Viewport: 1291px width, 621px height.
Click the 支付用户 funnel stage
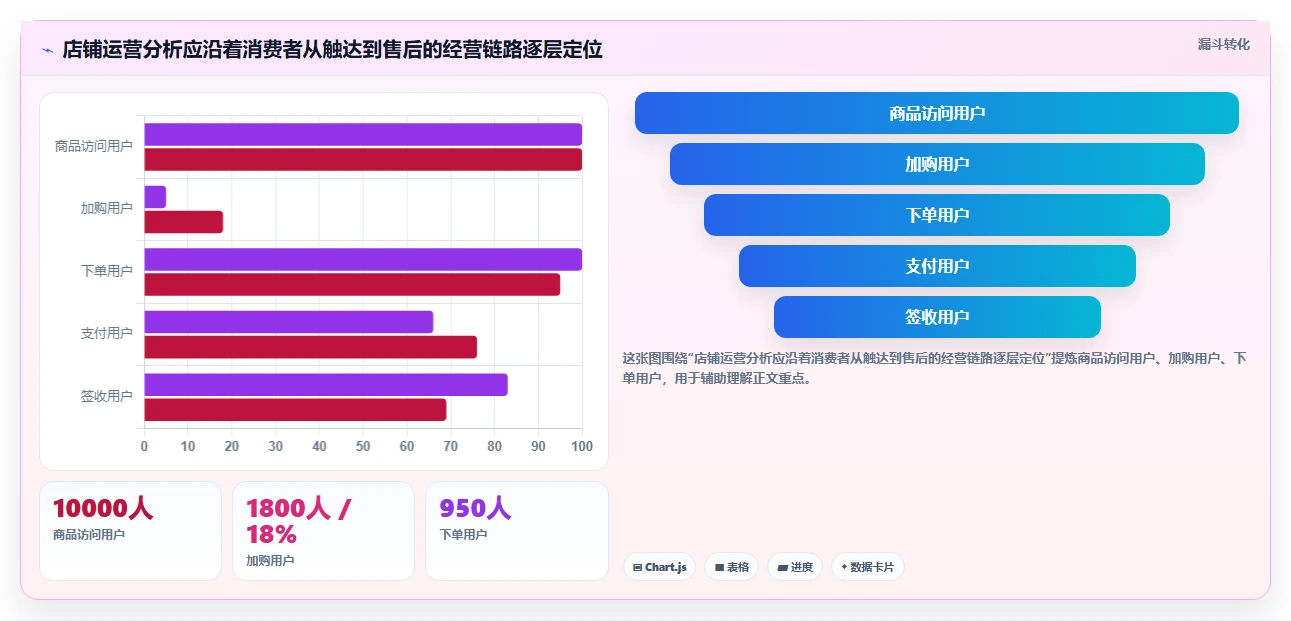click(937, 266)
